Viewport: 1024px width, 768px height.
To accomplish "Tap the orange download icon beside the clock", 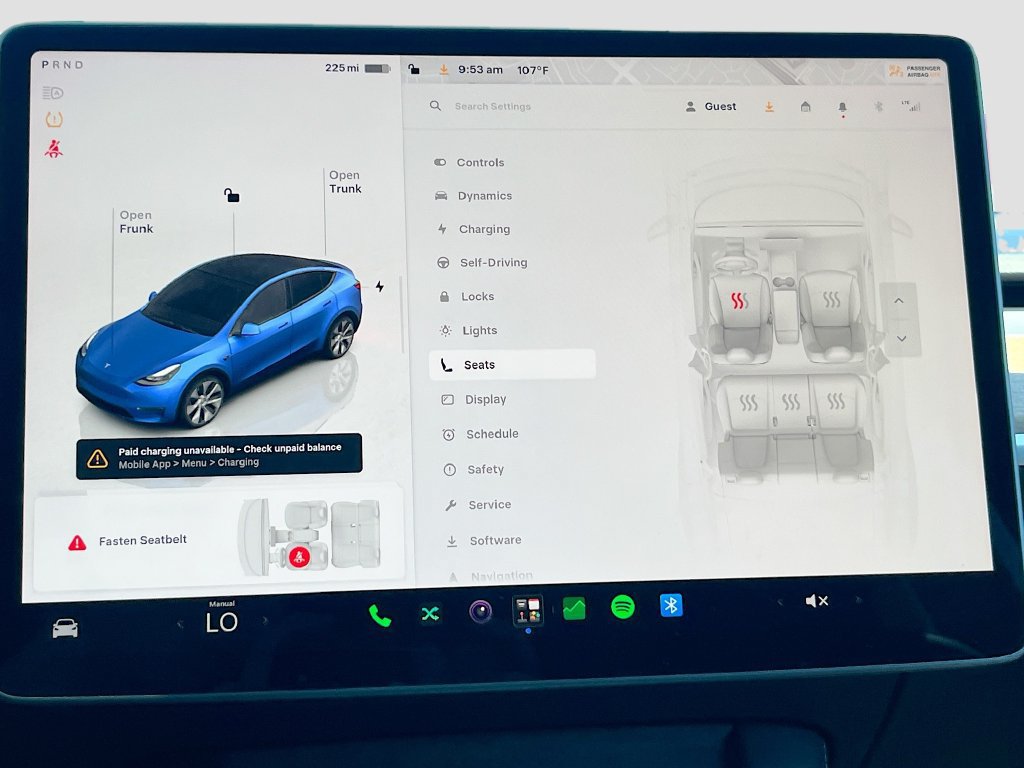I will (x=443, y=69).
